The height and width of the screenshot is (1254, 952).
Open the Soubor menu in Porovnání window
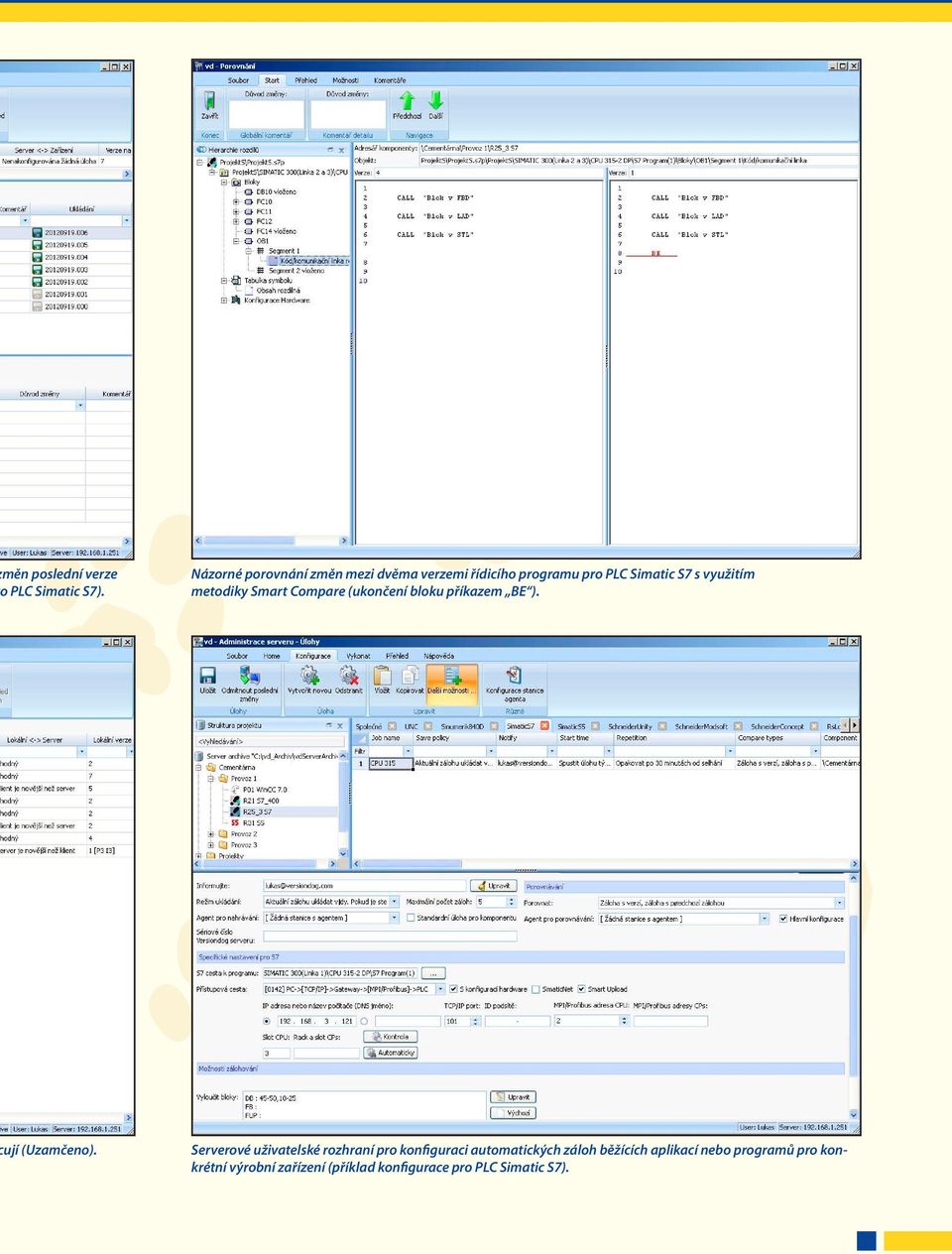click(x=239, y=80)
